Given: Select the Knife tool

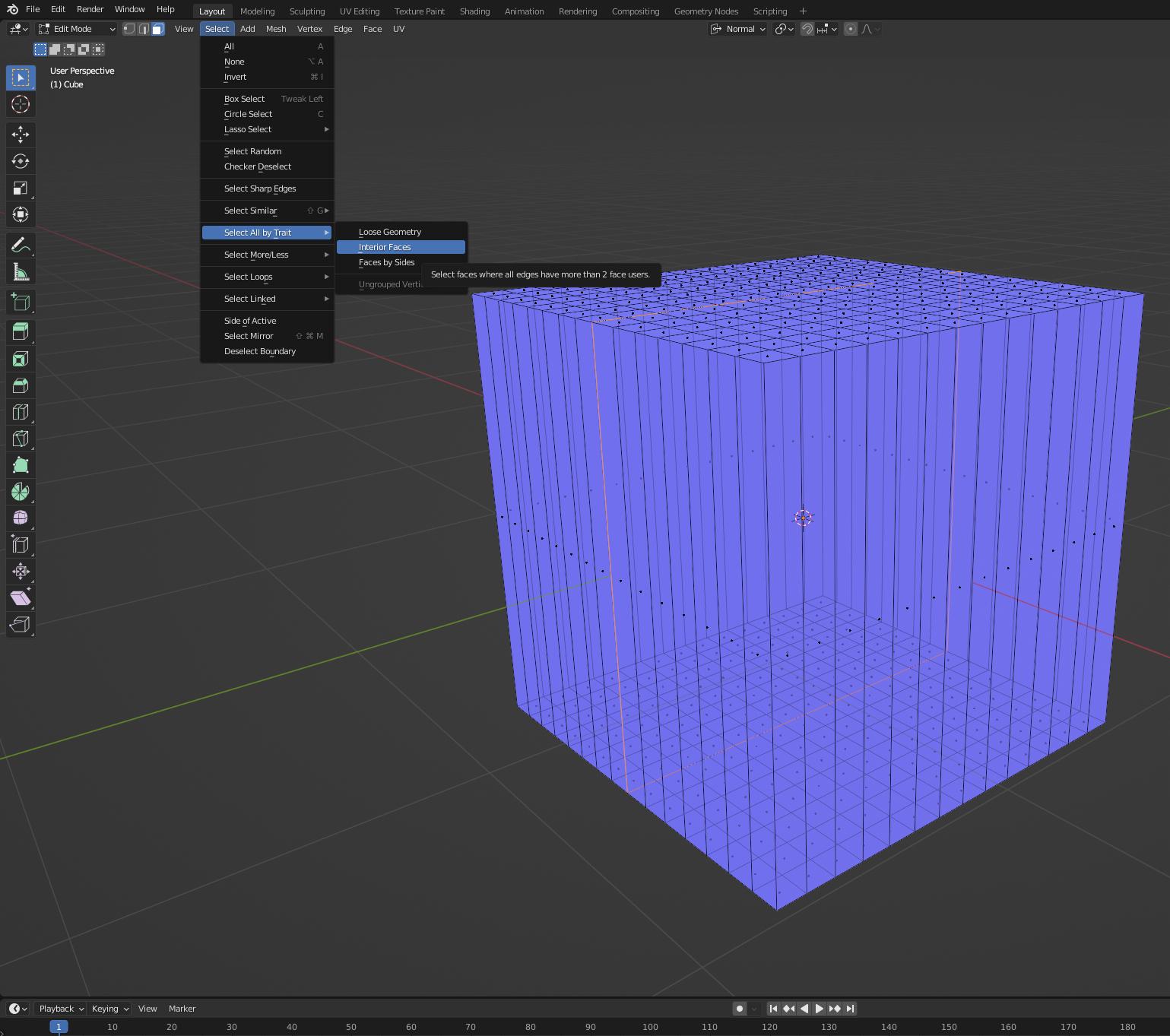Looking at the screenshot, I should [x=21, y=439].
